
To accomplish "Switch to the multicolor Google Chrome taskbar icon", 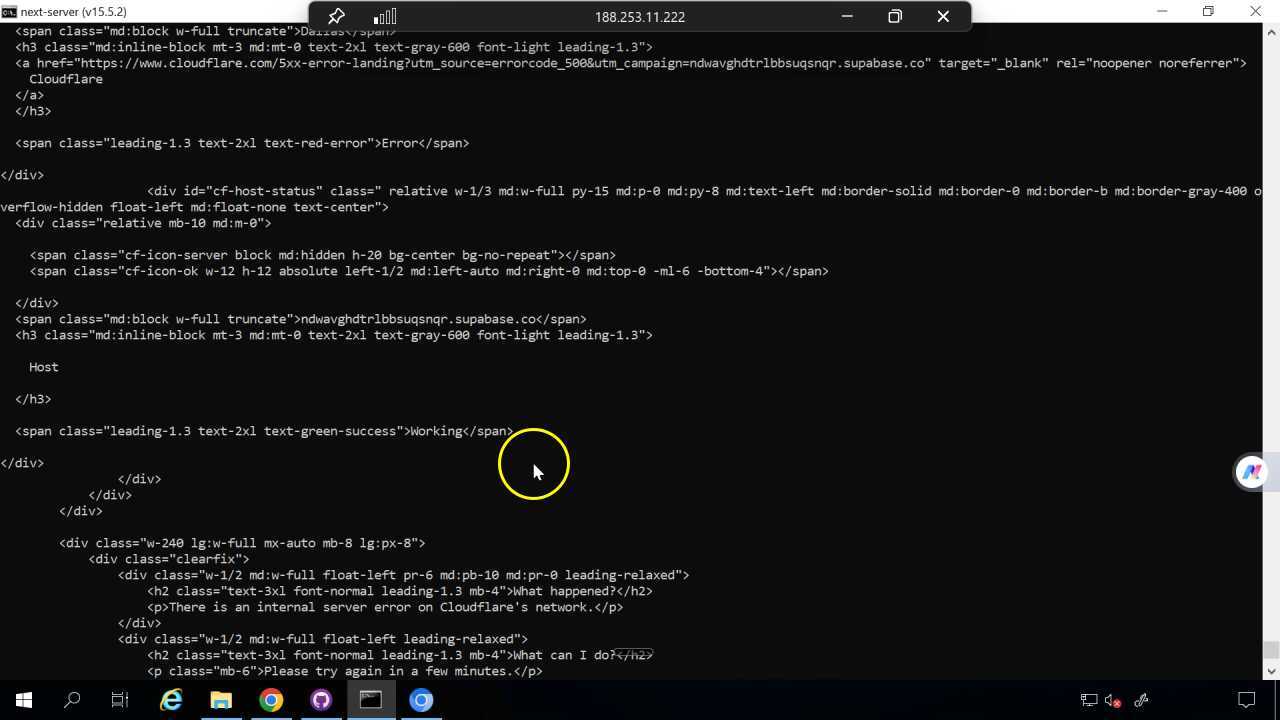I will (271, 700).
